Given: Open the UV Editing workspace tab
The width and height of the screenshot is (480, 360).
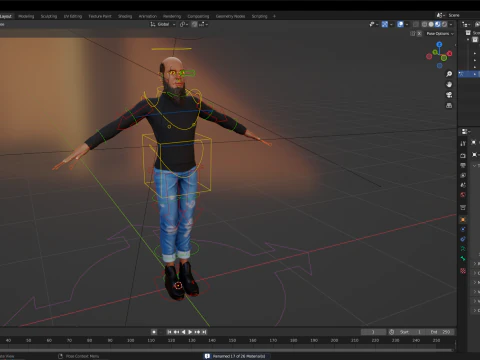Looking at the screenshot, I should (73, 16).
